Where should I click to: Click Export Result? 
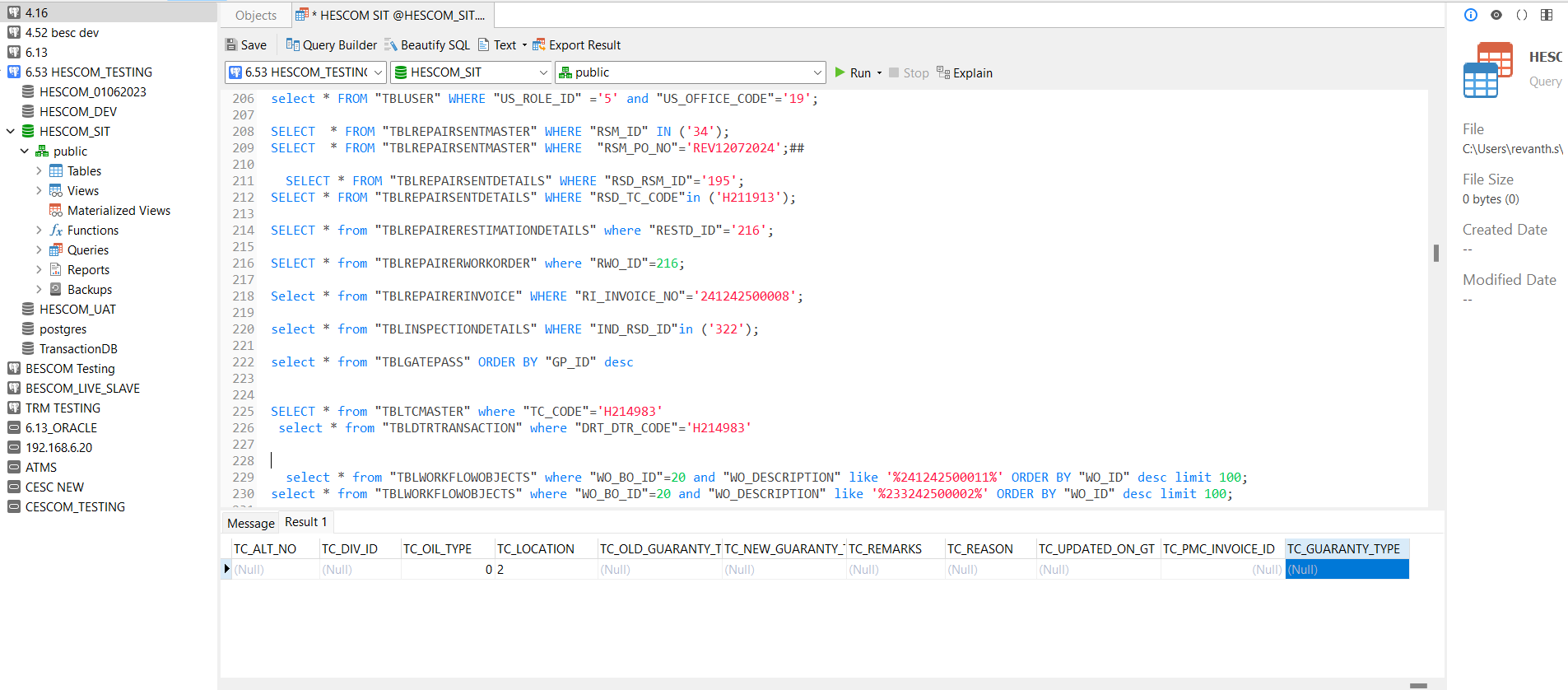(x=576, y=45)
